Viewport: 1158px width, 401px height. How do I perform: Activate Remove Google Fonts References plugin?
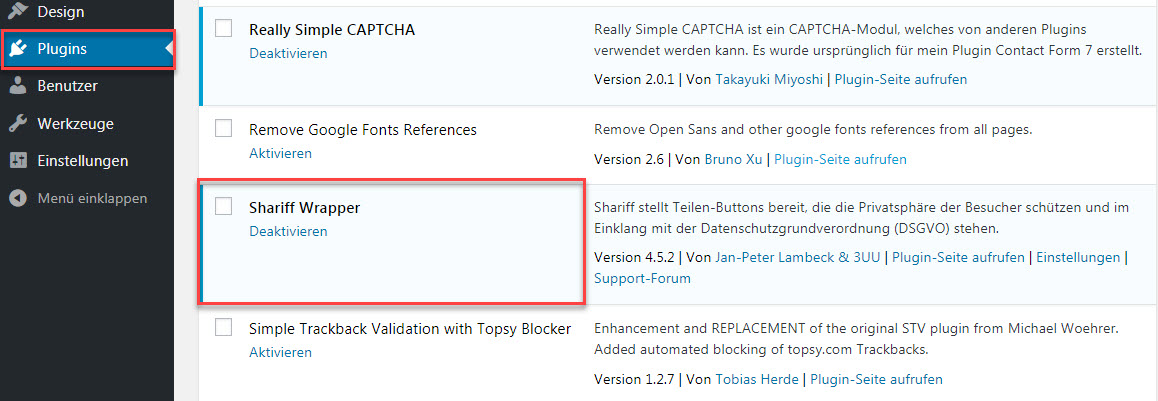pyautogui.click(x=280, y=153)
